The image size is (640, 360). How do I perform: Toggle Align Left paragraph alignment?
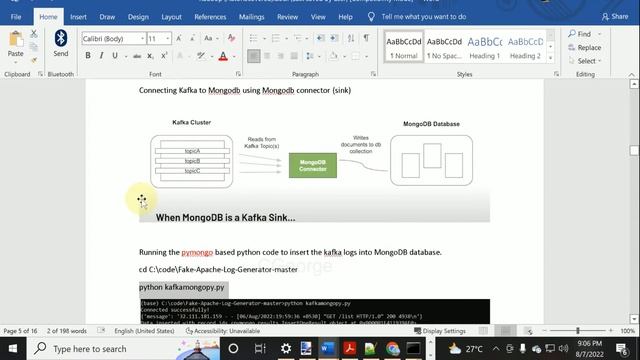pyautogui.click(x=253, y=56)
